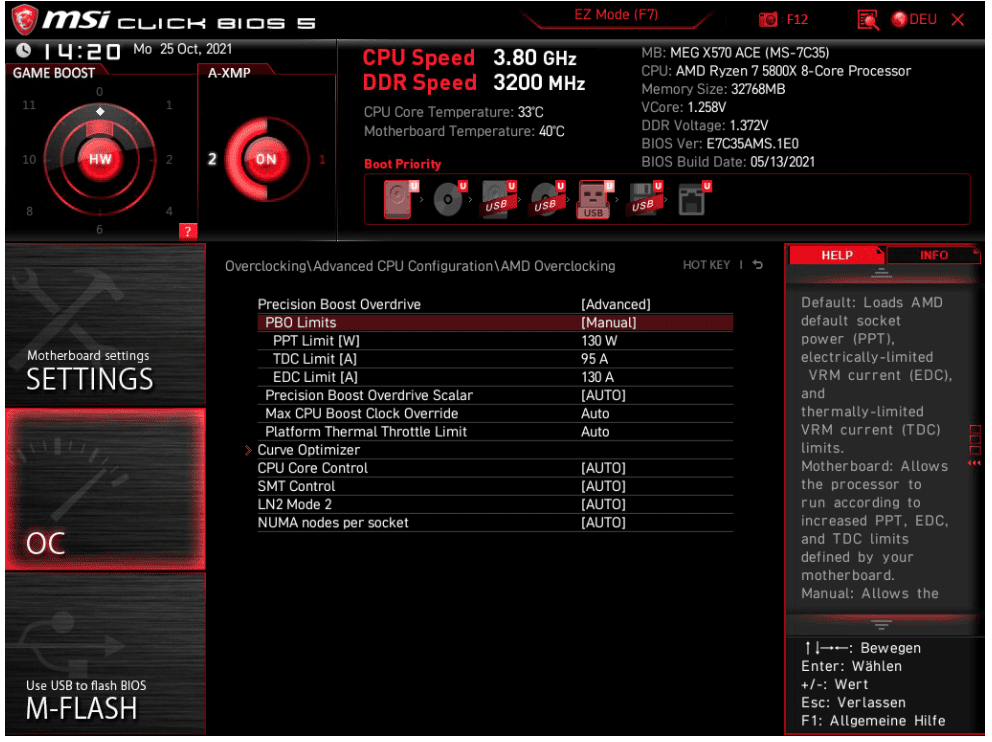Select A-XMP profile 2
This screenshot has width=992, height=742.
point(212,159)
